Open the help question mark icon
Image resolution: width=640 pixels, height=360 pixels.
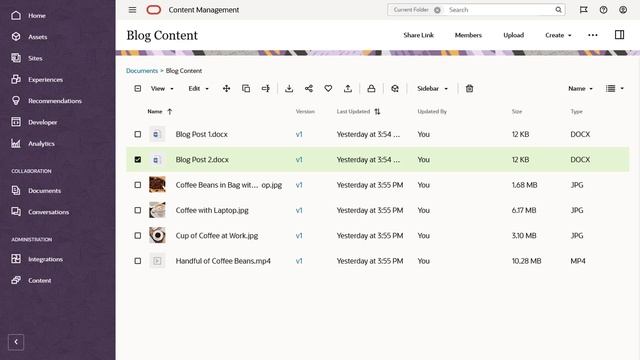[603, 10]
